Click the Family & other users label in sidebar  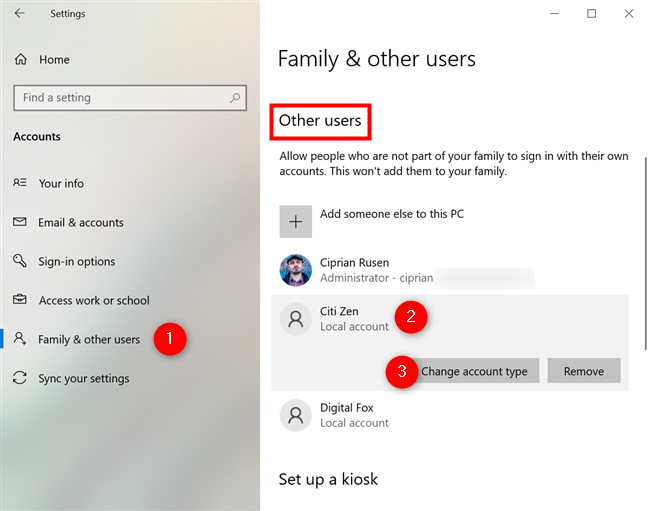[89, 339]
